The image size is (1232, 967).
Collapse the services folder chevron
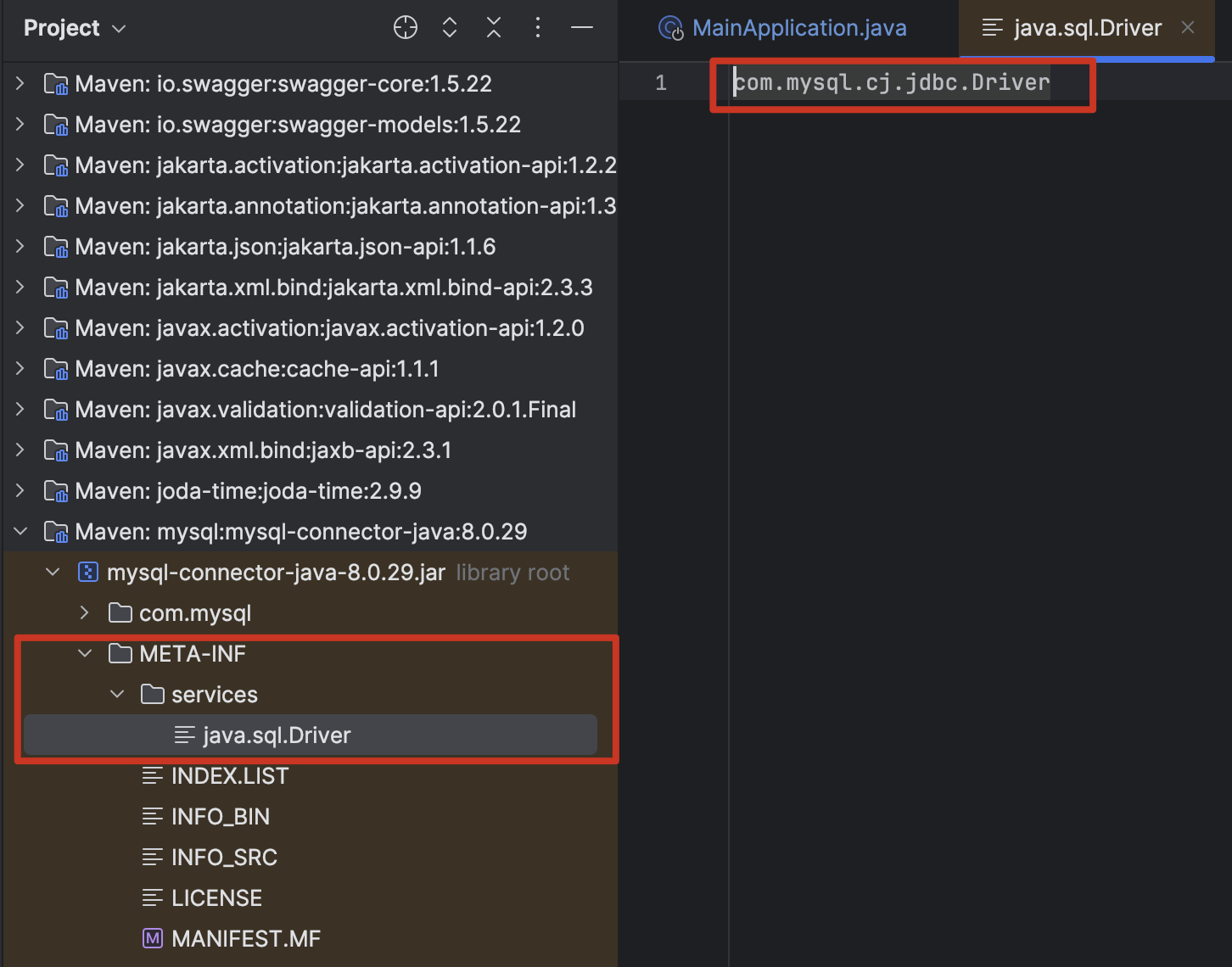[x=117, y=694]
